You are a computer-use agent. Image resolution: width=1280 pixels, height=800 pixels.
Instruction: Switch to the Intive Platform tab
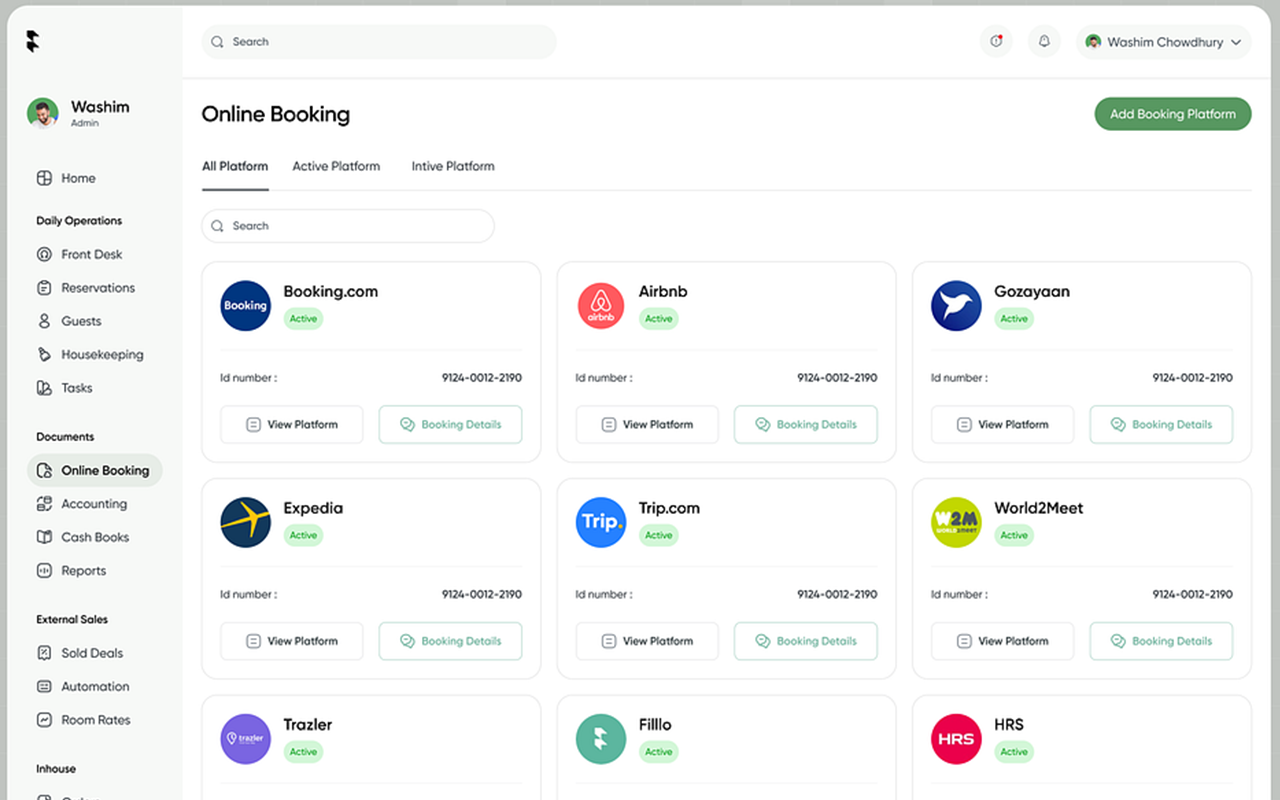click(453, 166)
